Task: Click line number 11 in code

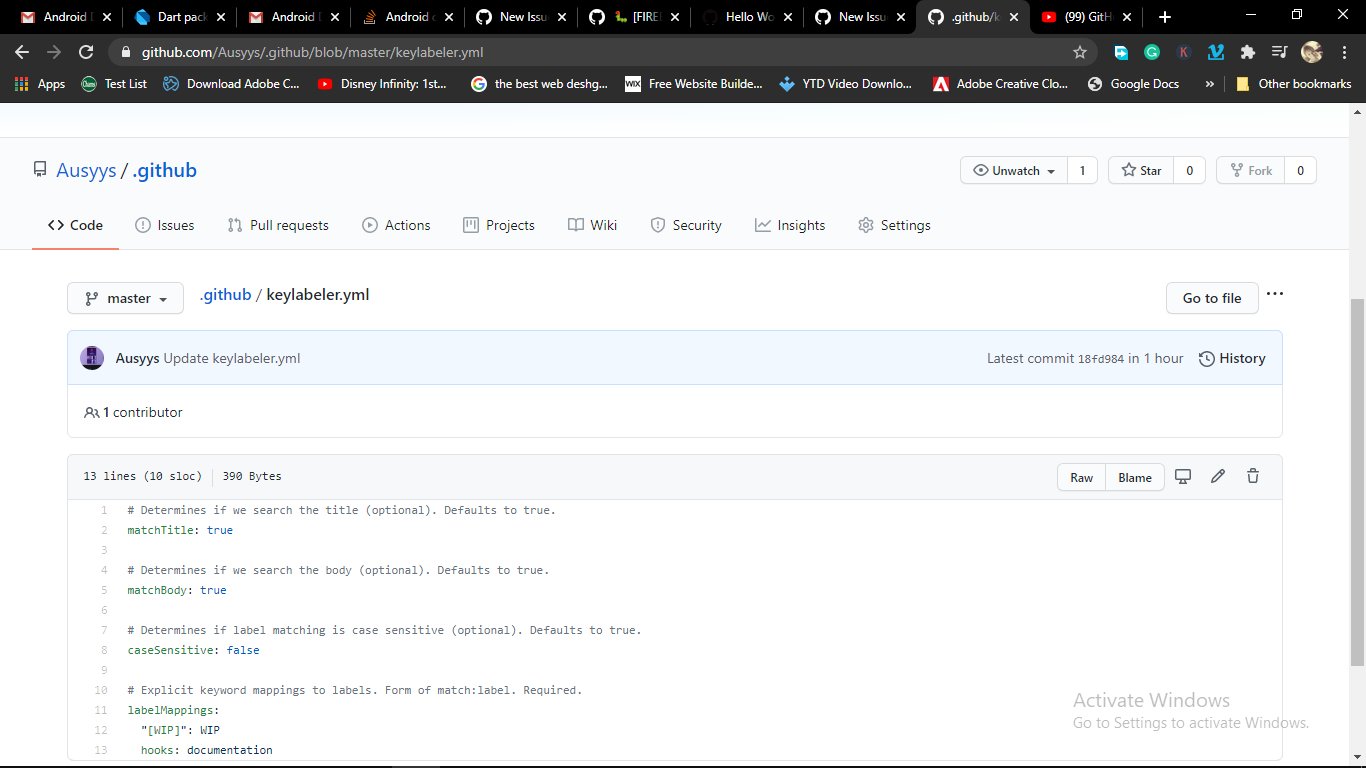Action: pyautogui.click(x=101, y=710)
